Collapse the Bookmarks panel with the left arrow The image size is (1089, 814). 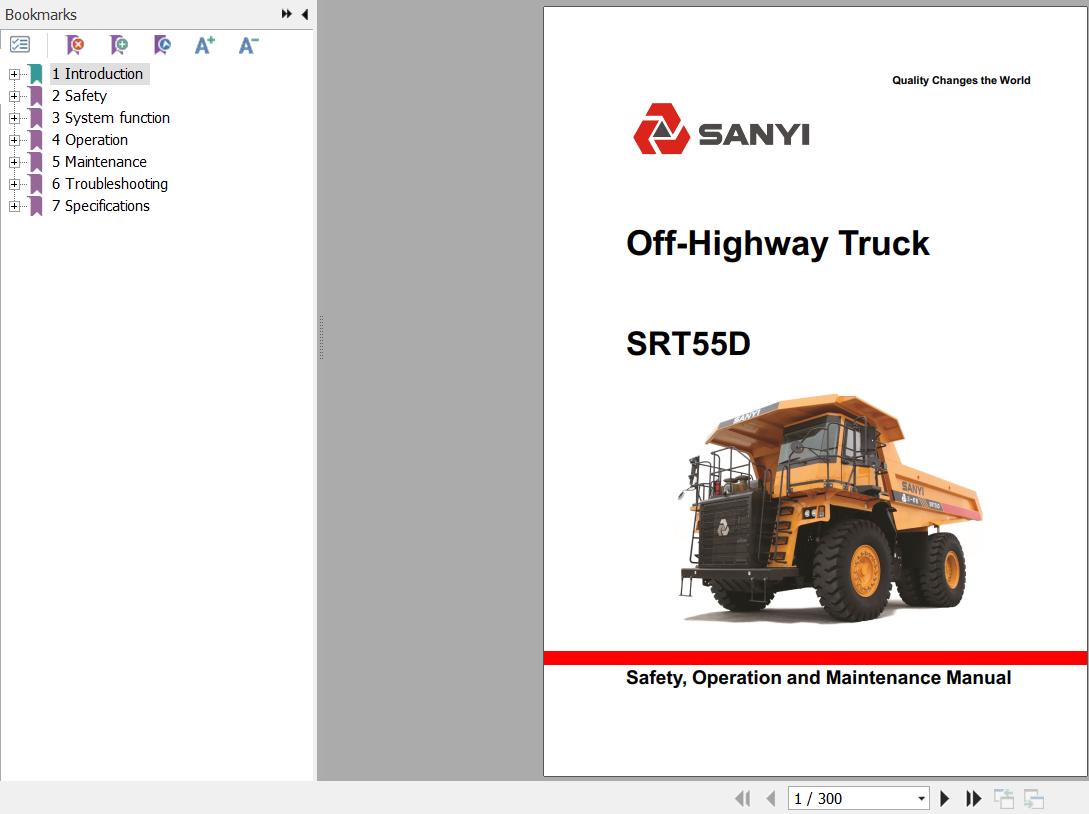click(305, 14)
